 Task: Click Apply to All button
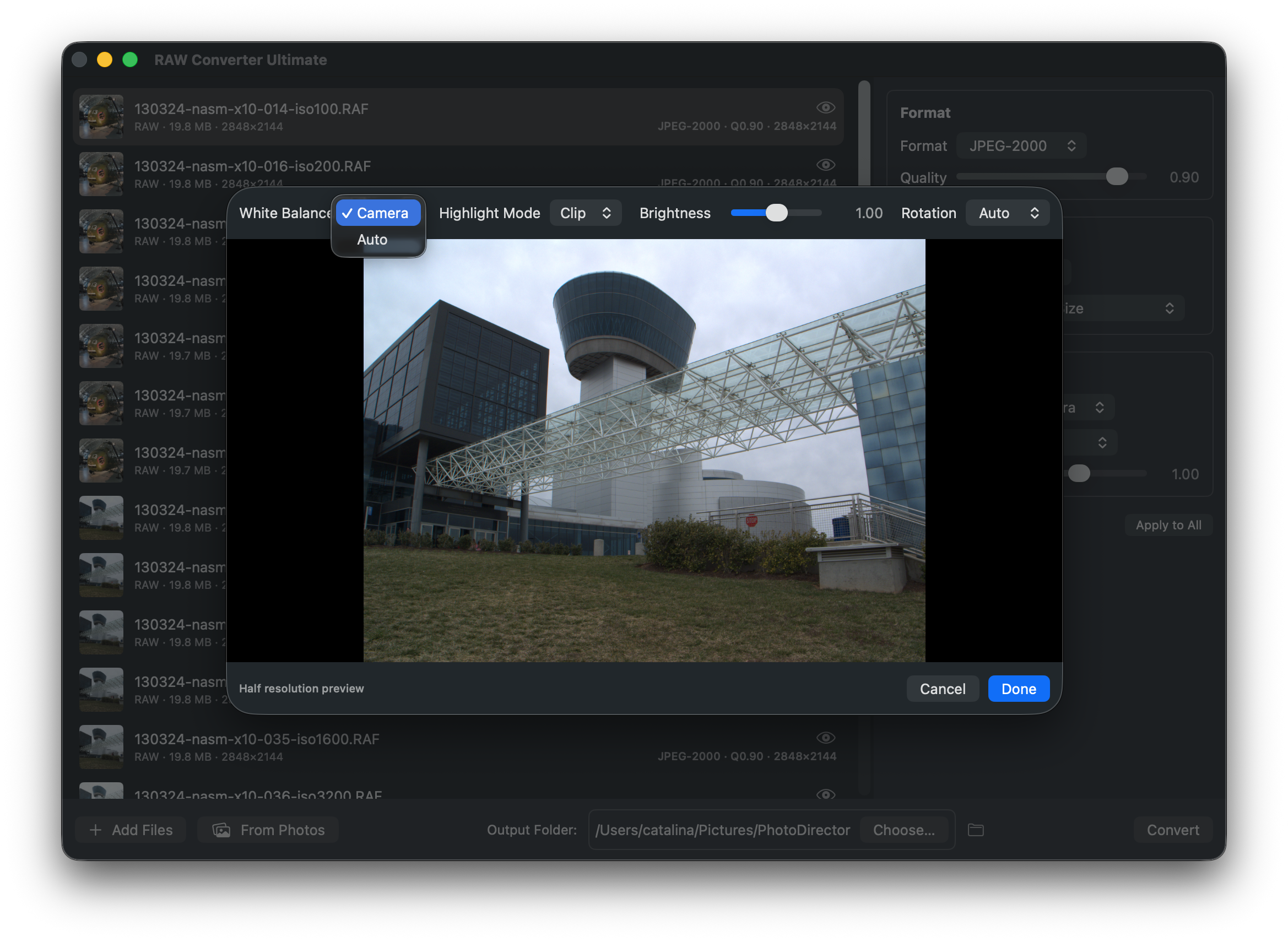point(1168,525)
